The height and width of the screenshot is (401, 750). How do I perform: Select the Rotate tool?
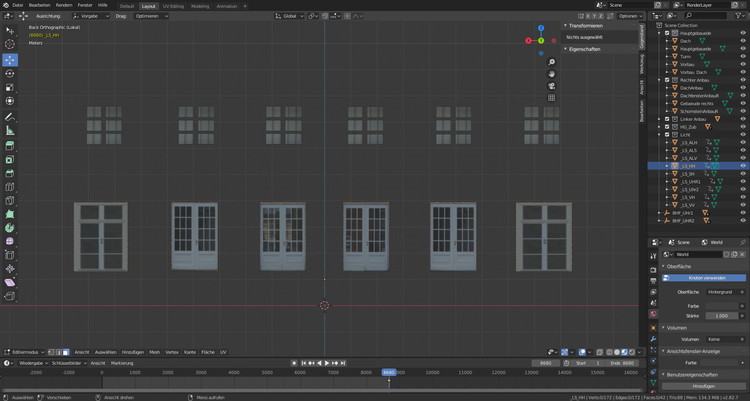(x=10, y=73)
